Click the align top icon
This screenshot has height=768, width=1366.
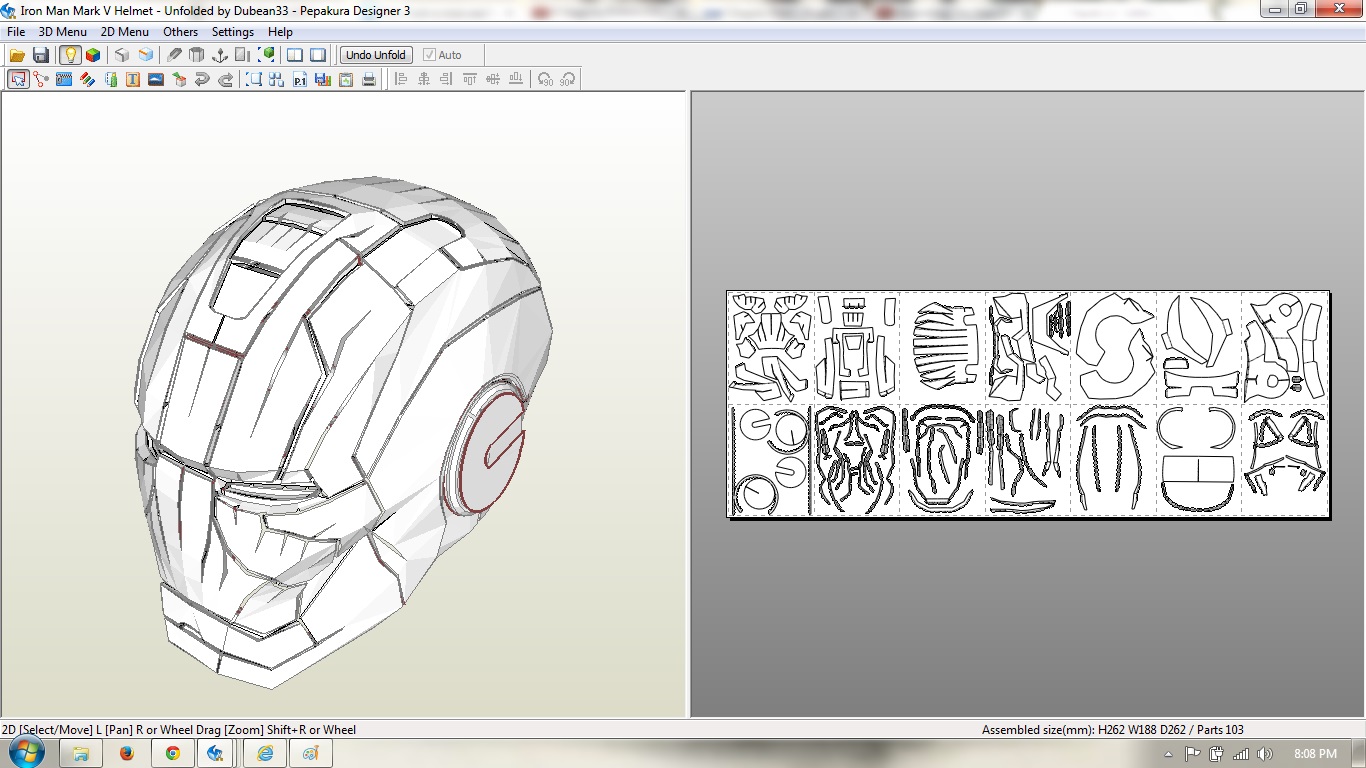[x=470, y=79]
